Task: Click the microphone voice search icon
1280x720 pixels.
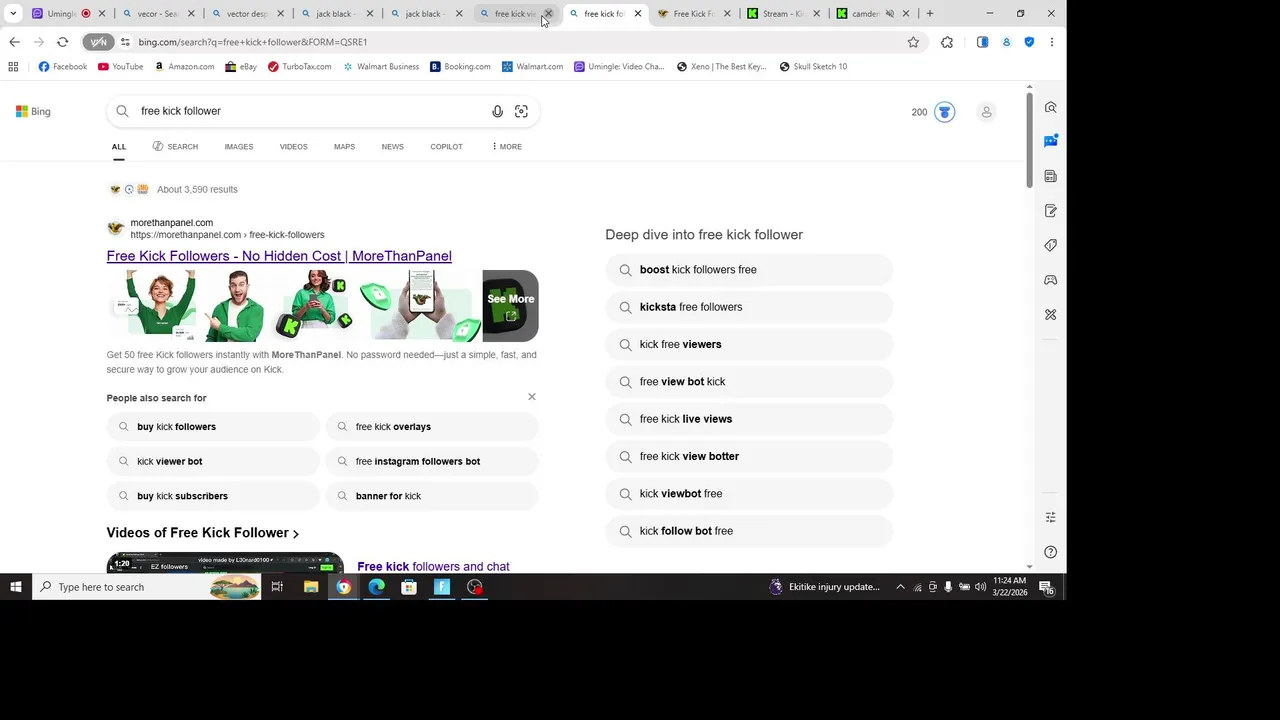Action: point(497,111)
